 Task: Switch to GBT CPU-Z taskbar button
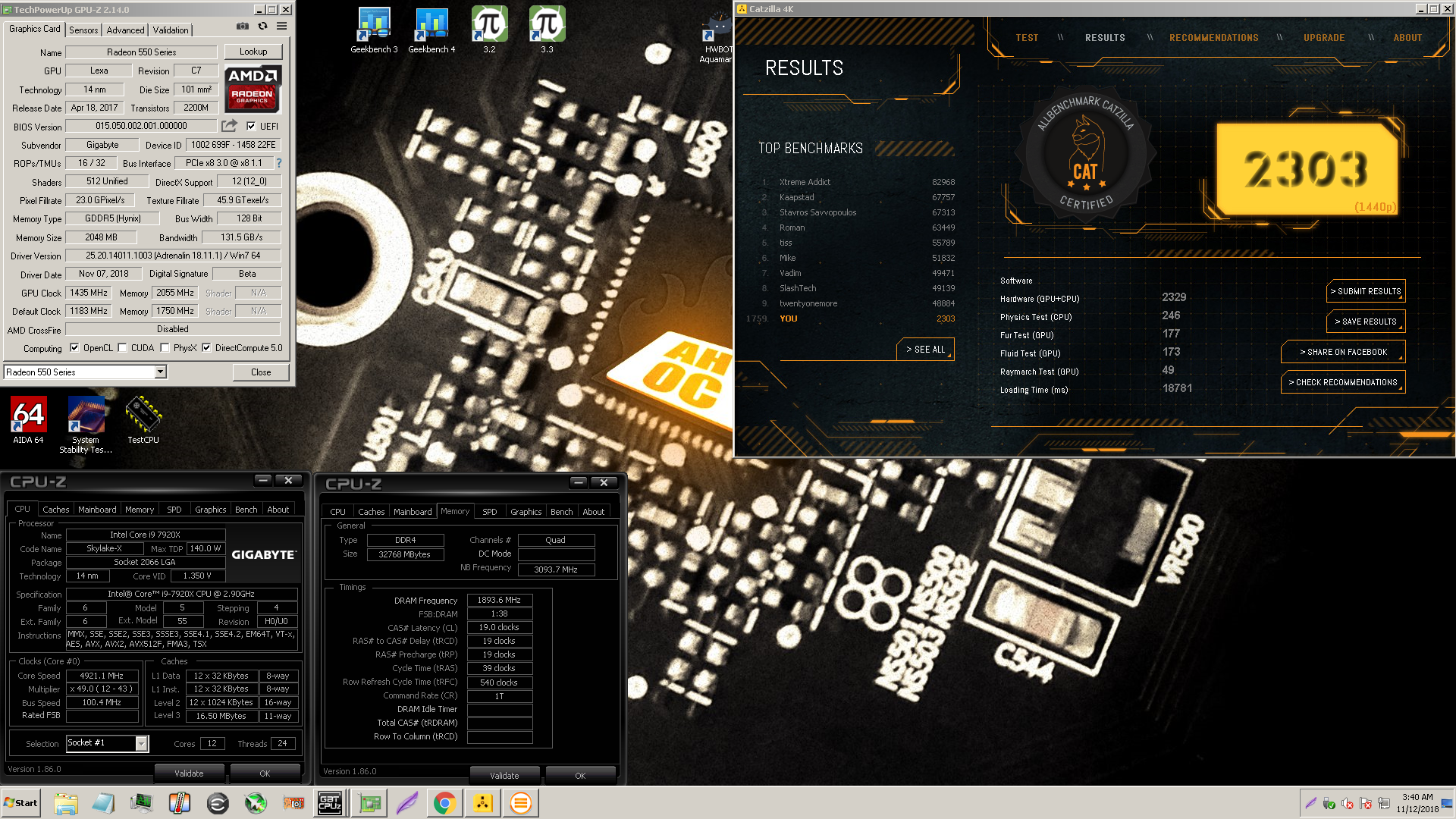(x=330, y=803)
